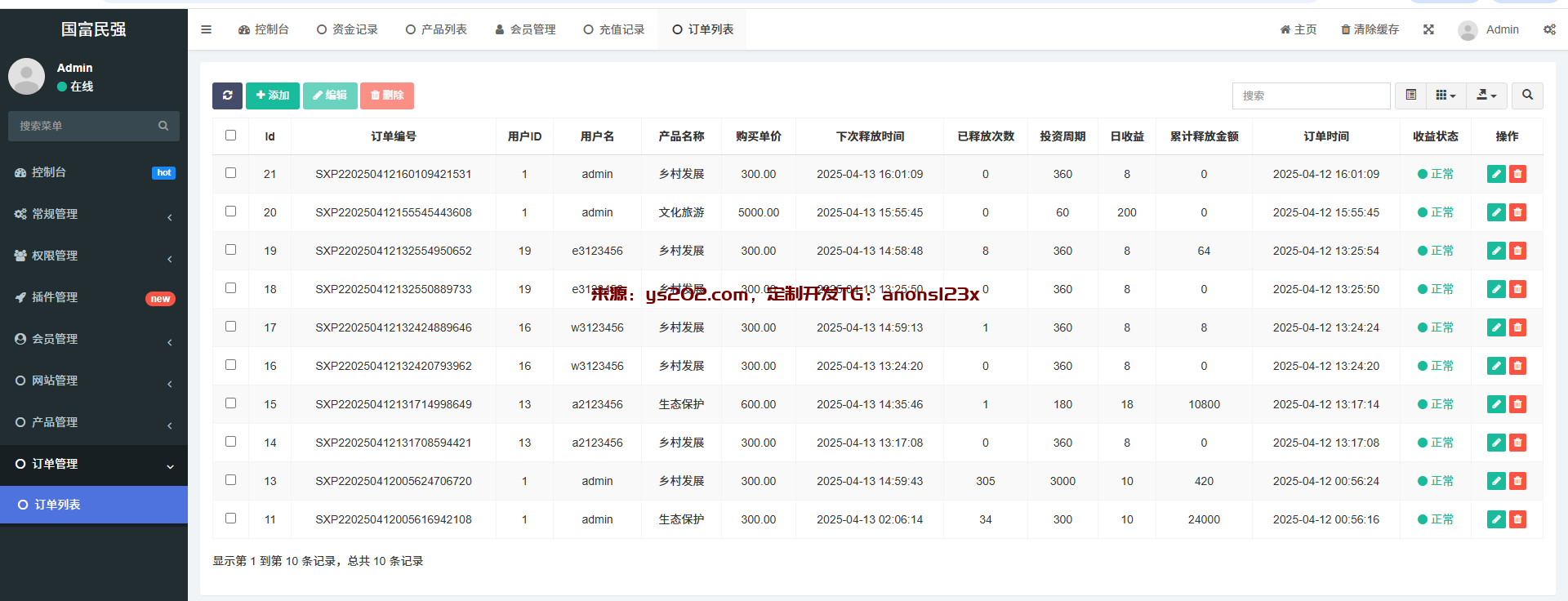Open the settings gears icon at top right
The width and height of the screenshot is (1568, 601).
click(1549, 29)
